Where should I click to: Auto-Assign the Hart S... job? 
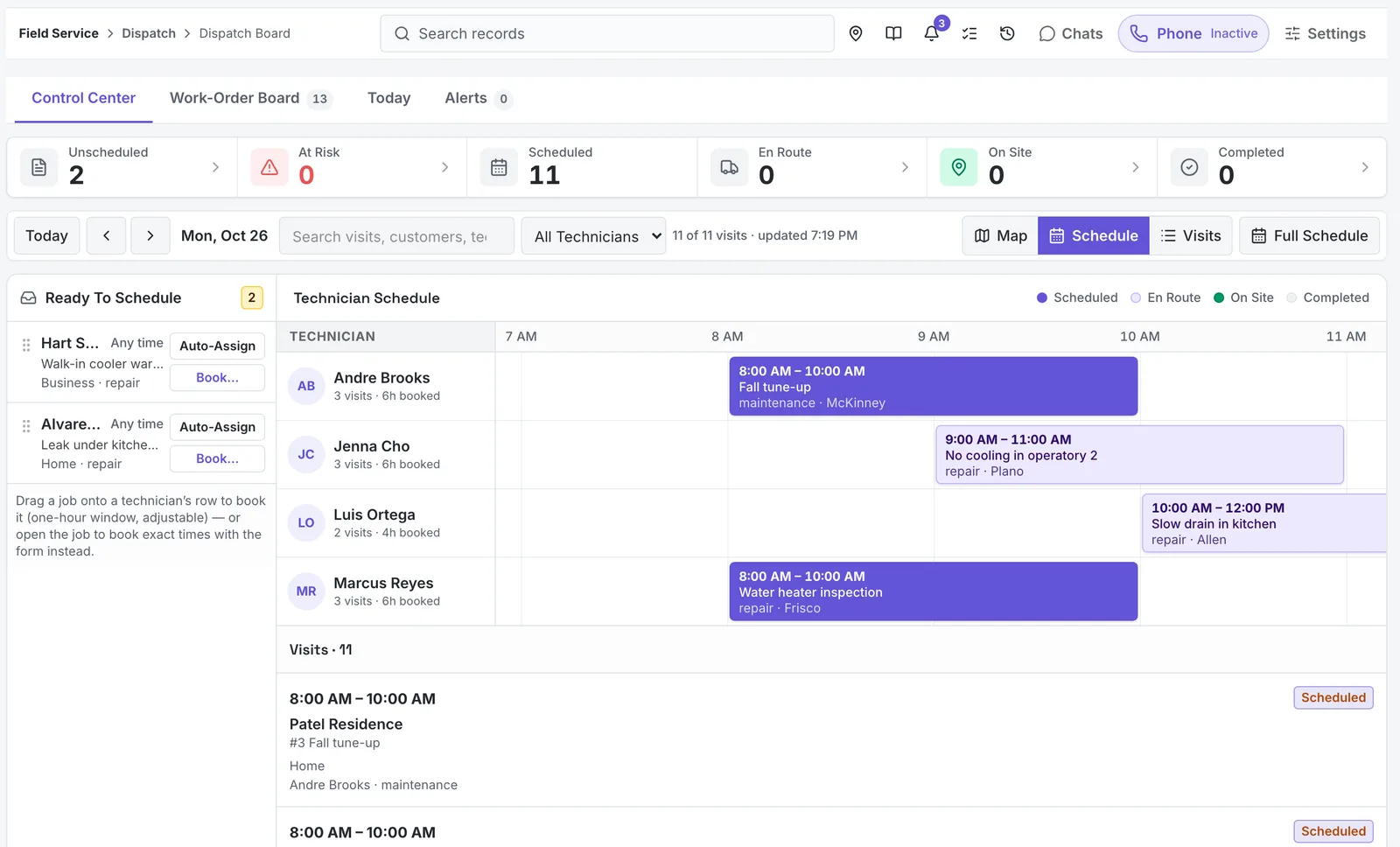pos(217,346)
